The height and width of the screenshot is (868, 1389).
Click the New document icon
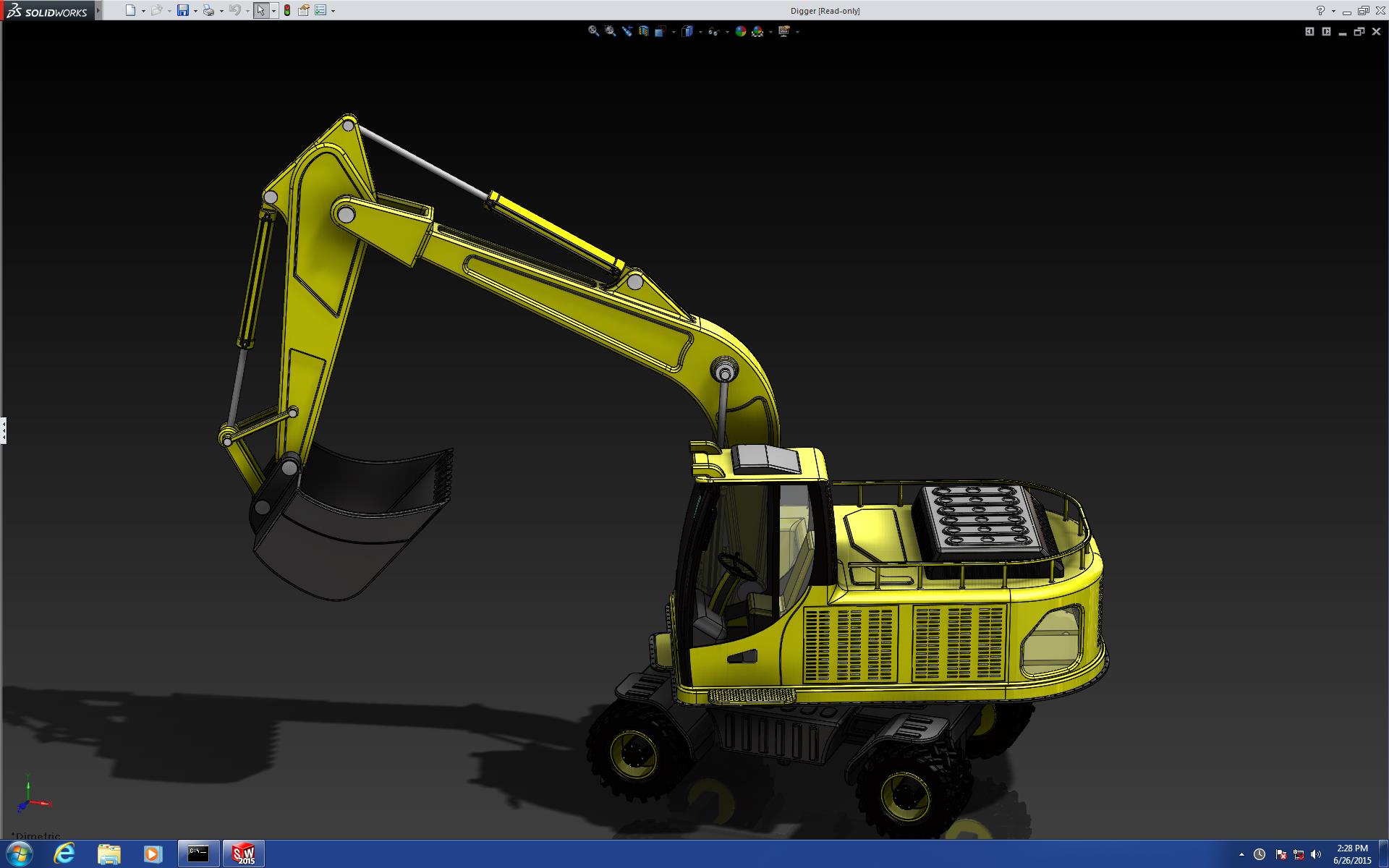coord(130,10)
